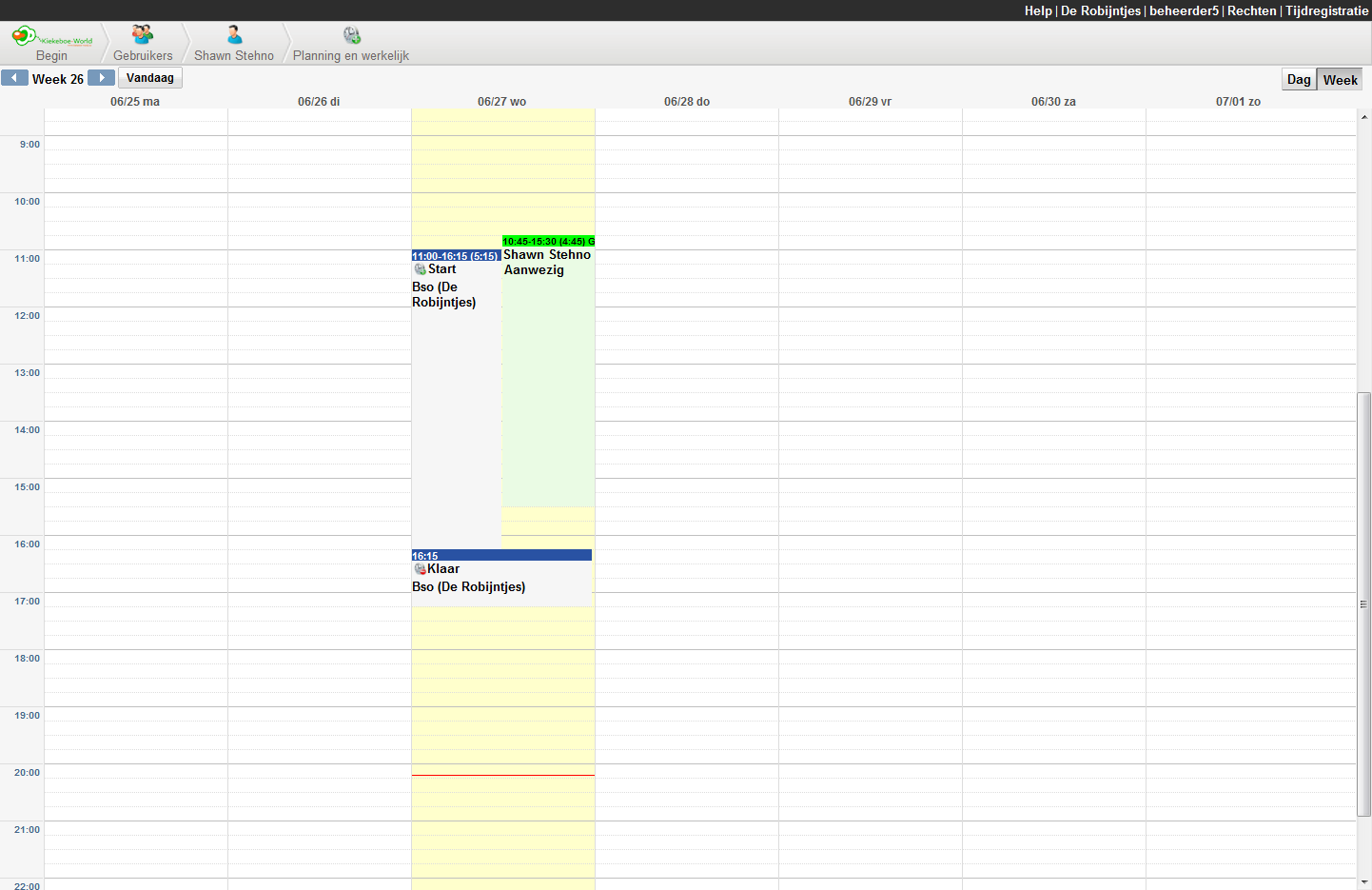The image size is (1372, 890).
Task: Click the Start event clock icon
Action: (420, 269)
